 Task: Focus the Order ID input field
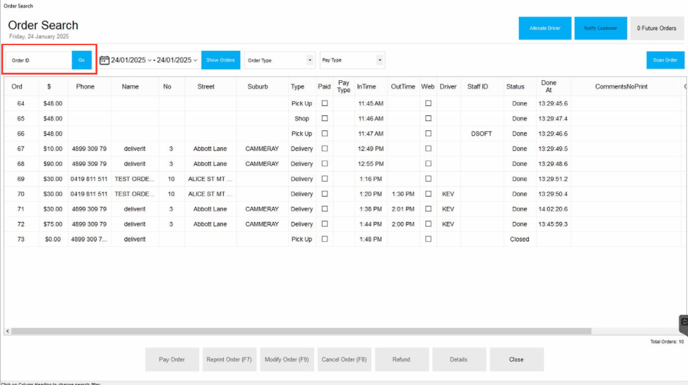coord(39,60)
